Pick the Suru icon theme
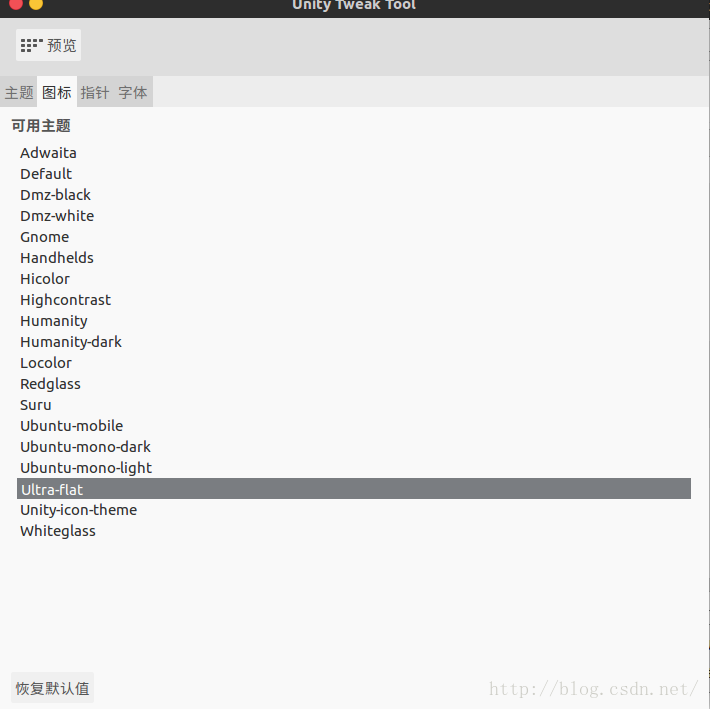Image resolution: width=710 pixels, height=709 pixels. click(354, 405)
